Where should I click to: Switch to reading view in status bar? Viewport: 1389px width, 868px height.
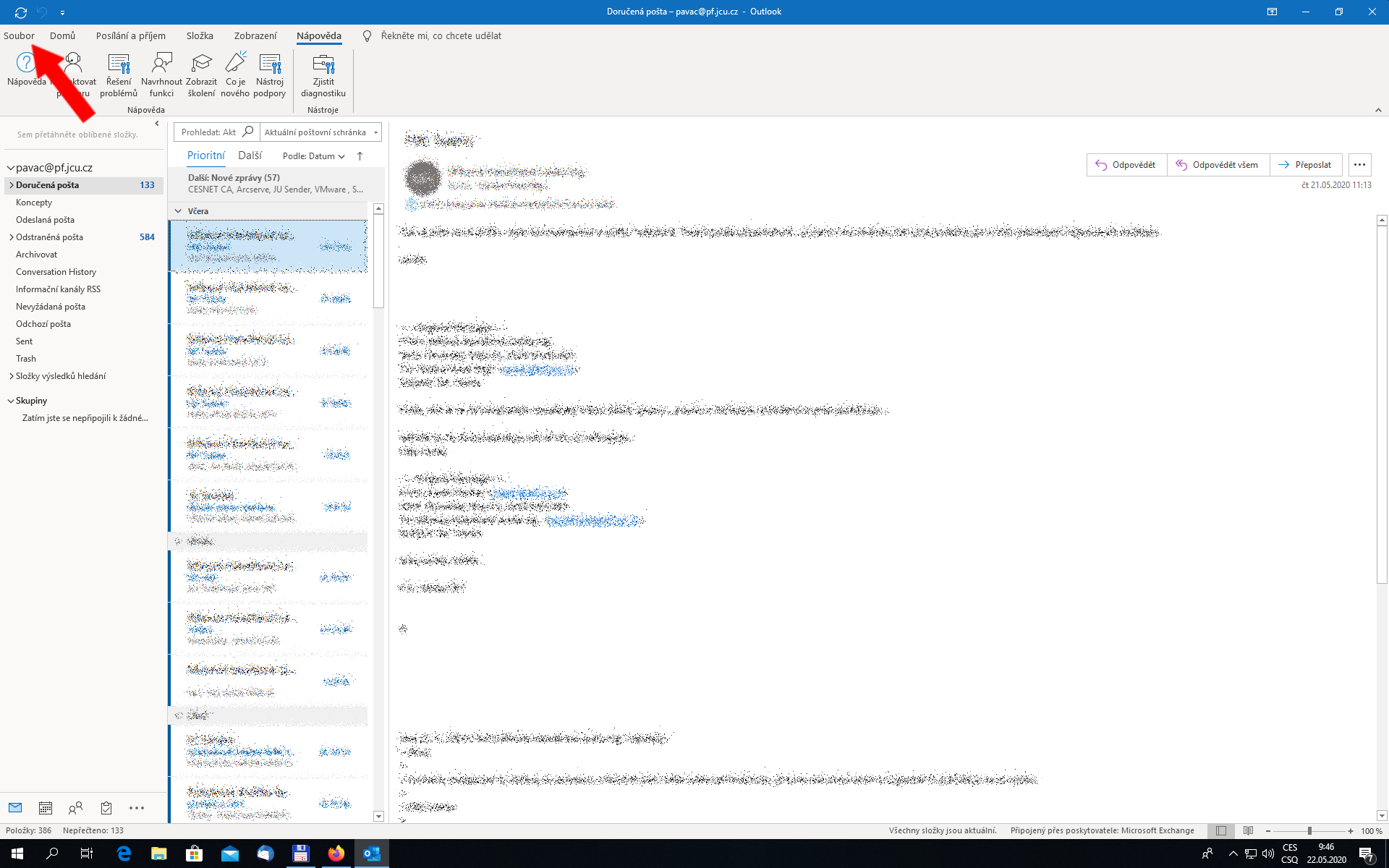click(1248, 831)
